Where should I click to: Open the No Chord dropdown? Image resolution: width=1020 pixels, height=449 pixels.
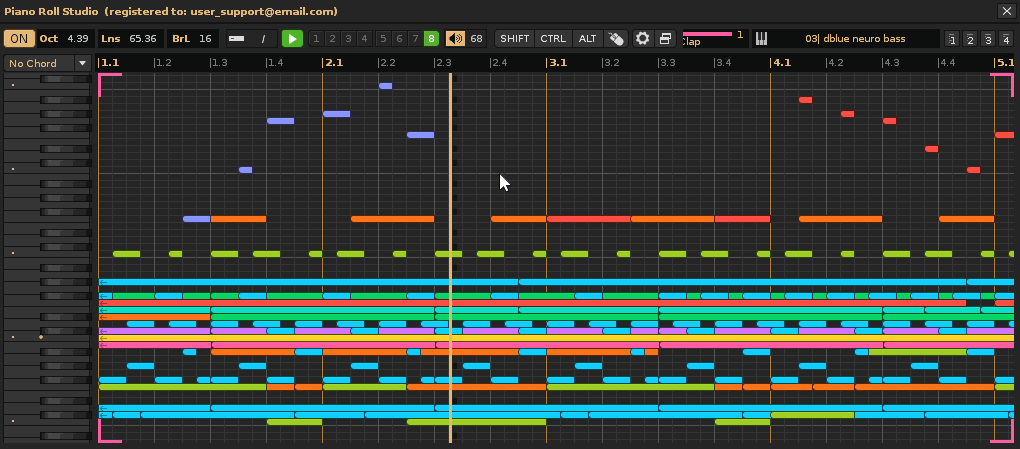pos(47,63)
